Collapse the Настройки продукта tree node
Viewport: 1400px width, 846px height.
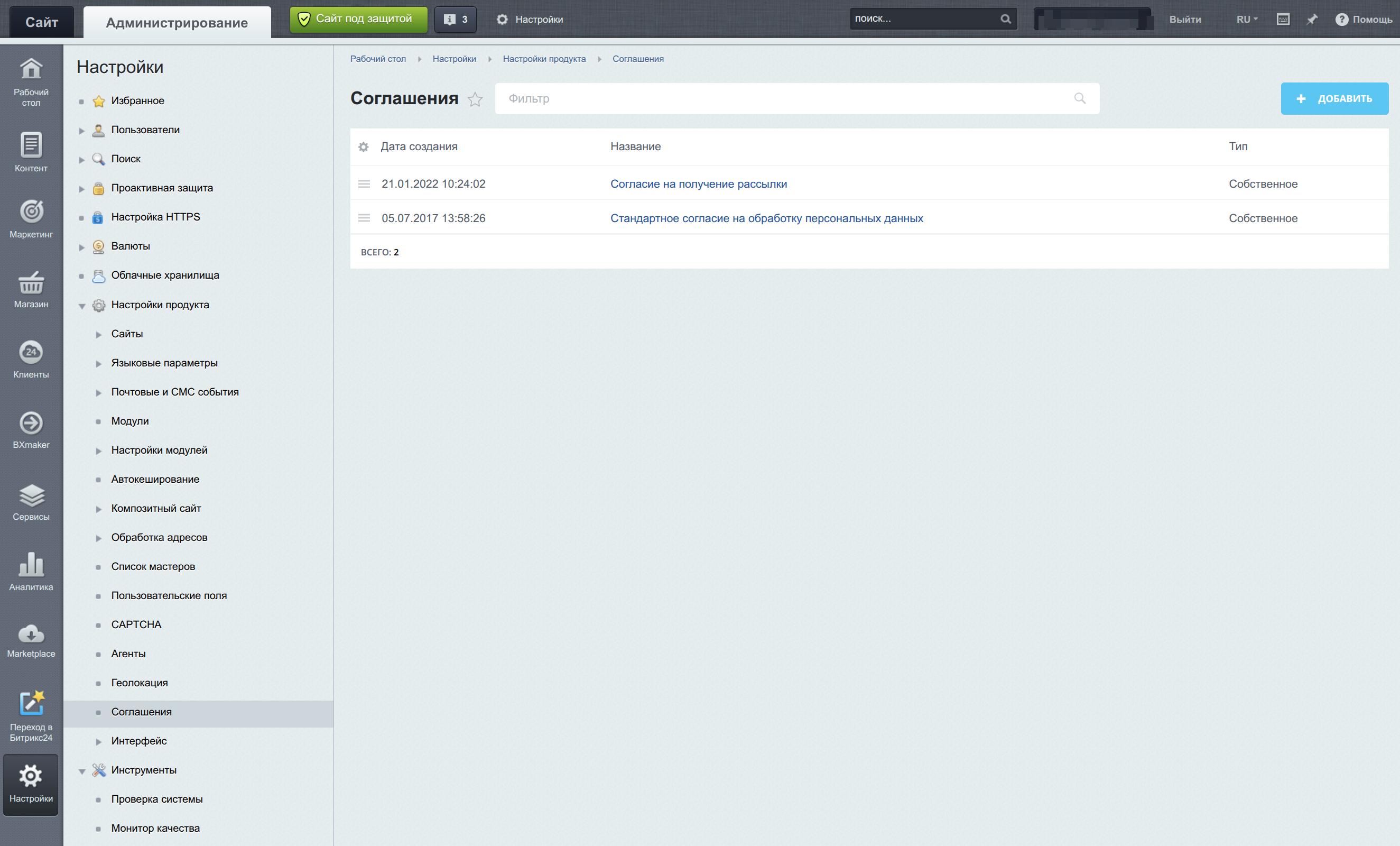pyautogui.click(x=82, y=306)
